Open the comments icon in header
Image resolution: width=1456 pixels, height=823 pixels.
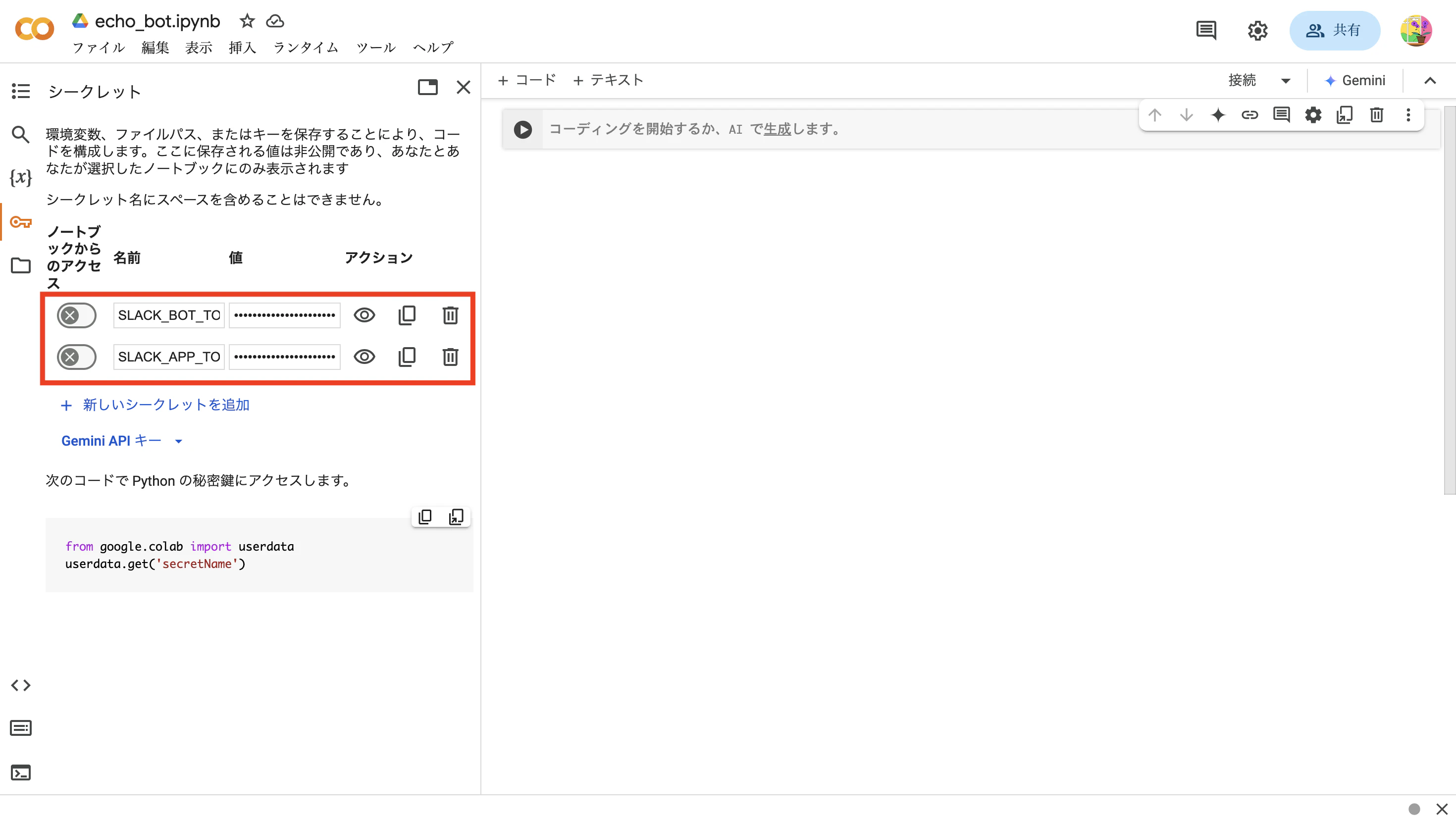pos(1206,30)
